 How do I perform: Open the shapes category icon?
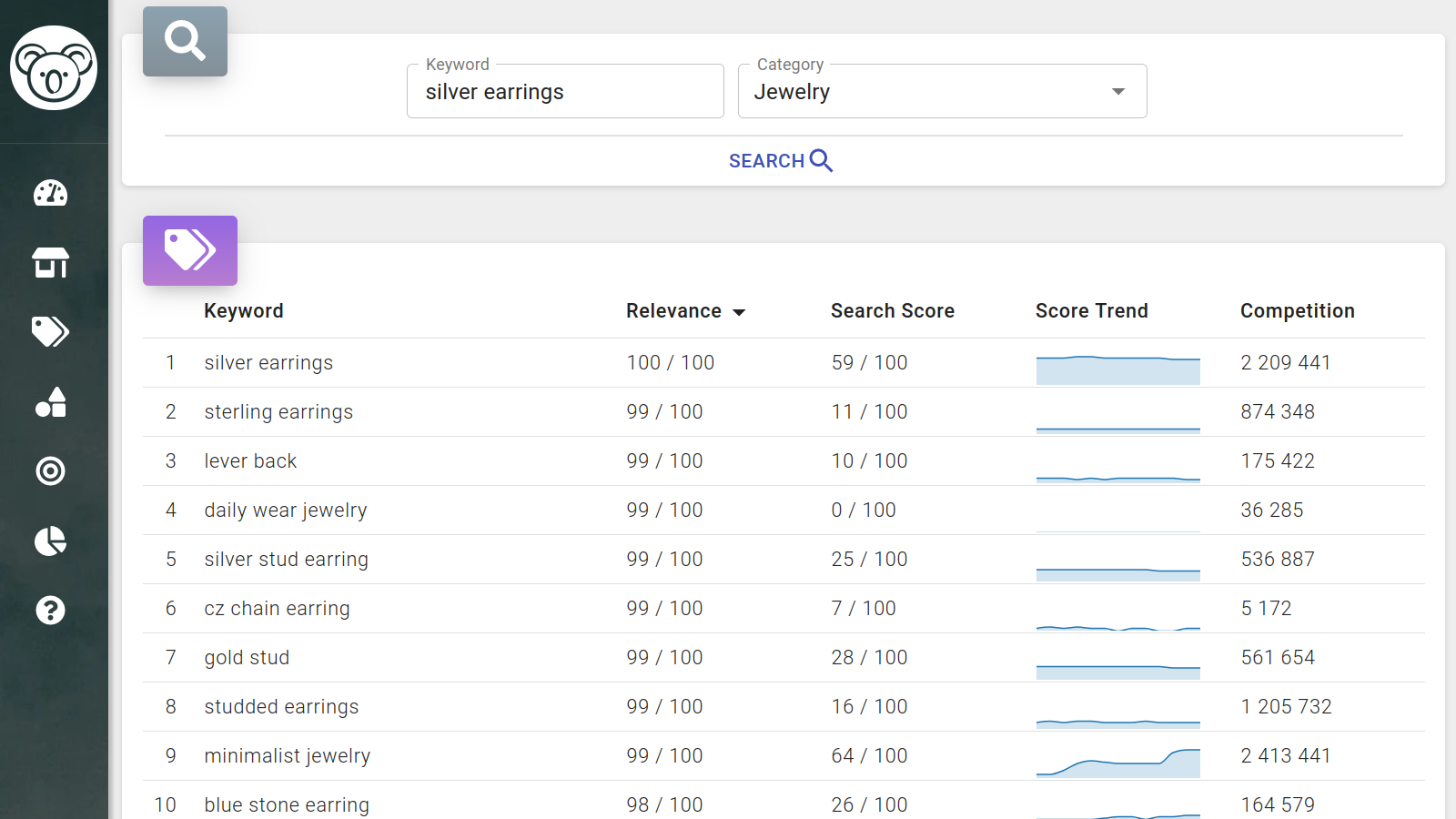coord(51,402)
